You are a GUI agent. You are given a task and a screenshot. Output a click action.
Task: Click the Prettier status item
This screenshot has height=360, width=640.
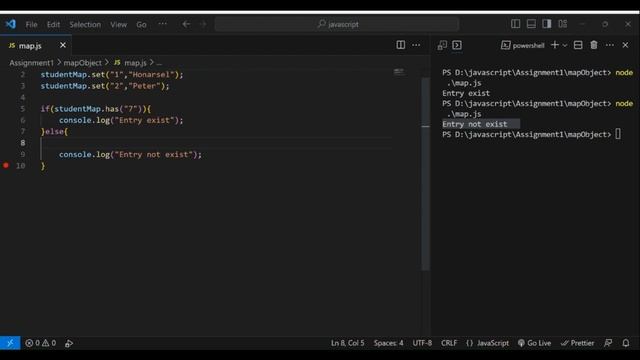(577, 343)
